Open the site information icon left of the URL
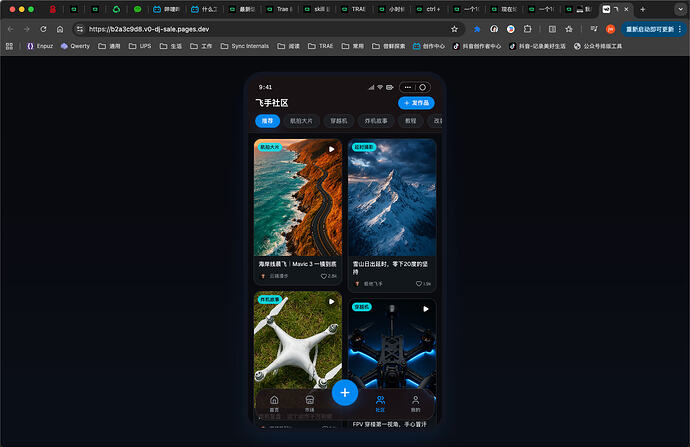 (x=80, y=29)
